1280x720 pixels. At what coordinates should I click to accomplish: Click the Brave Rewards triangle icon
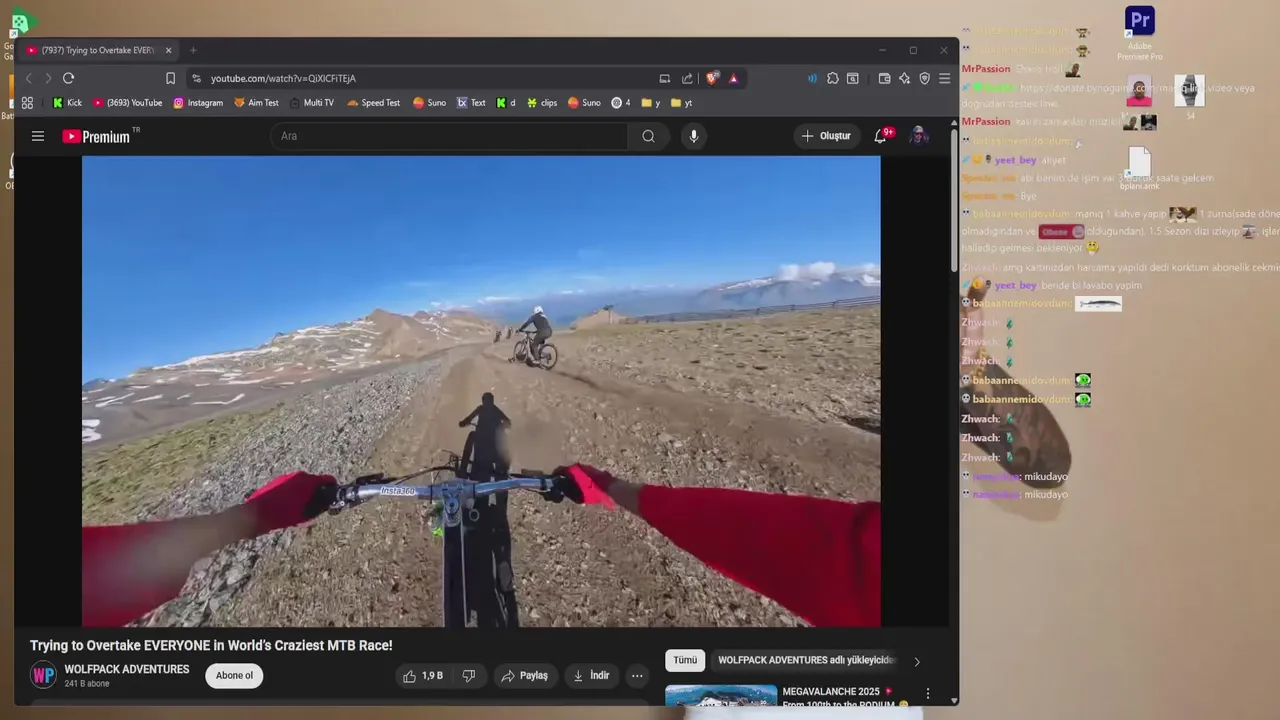tap(733, 78)
